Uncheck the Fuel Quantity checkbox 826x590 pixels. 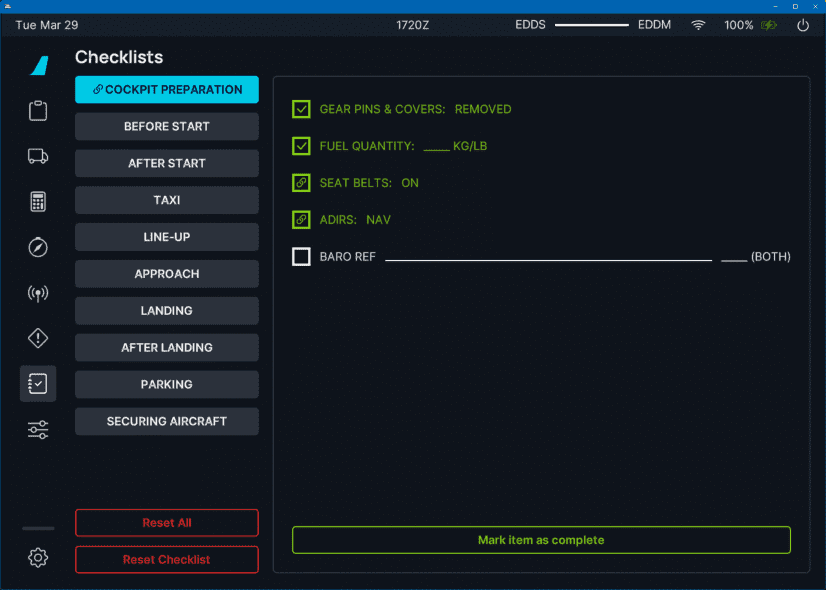[x=301, y=146]
